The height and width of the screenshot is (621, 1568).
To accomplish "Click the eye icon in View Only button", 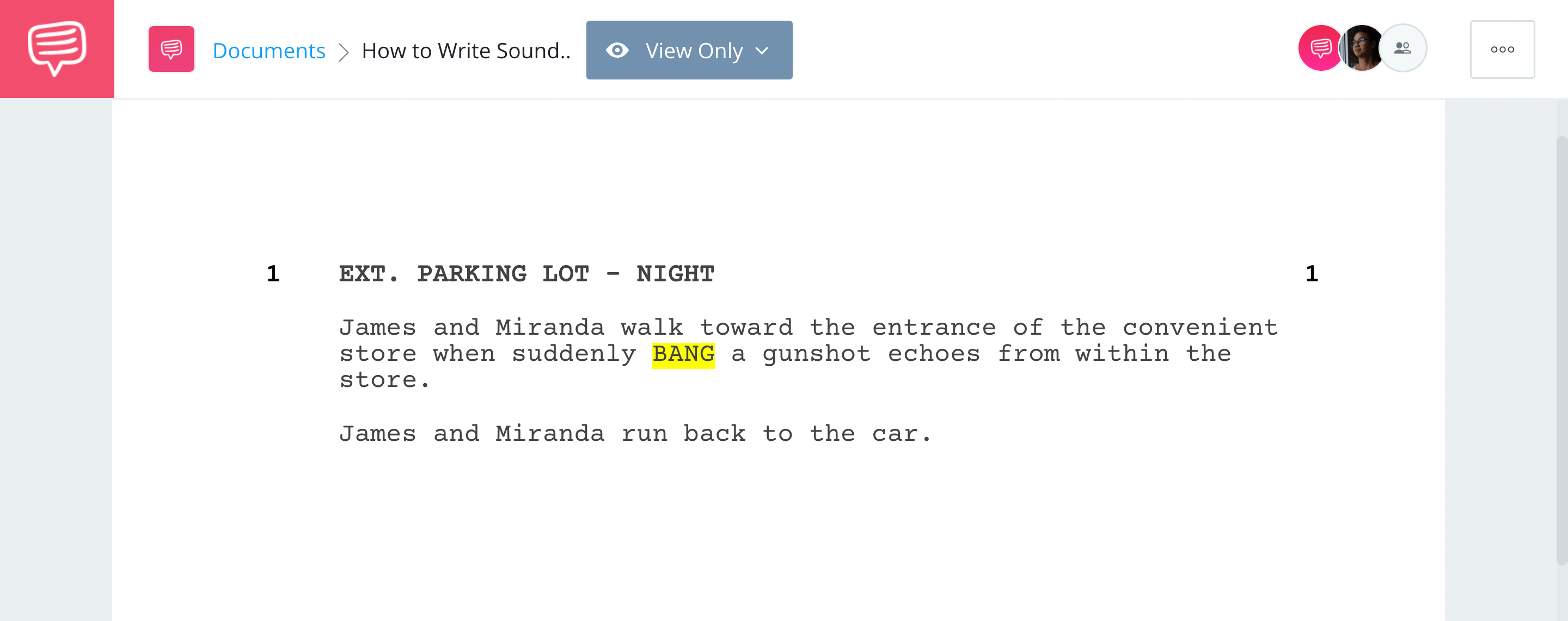I will click(x=617, y=49).
